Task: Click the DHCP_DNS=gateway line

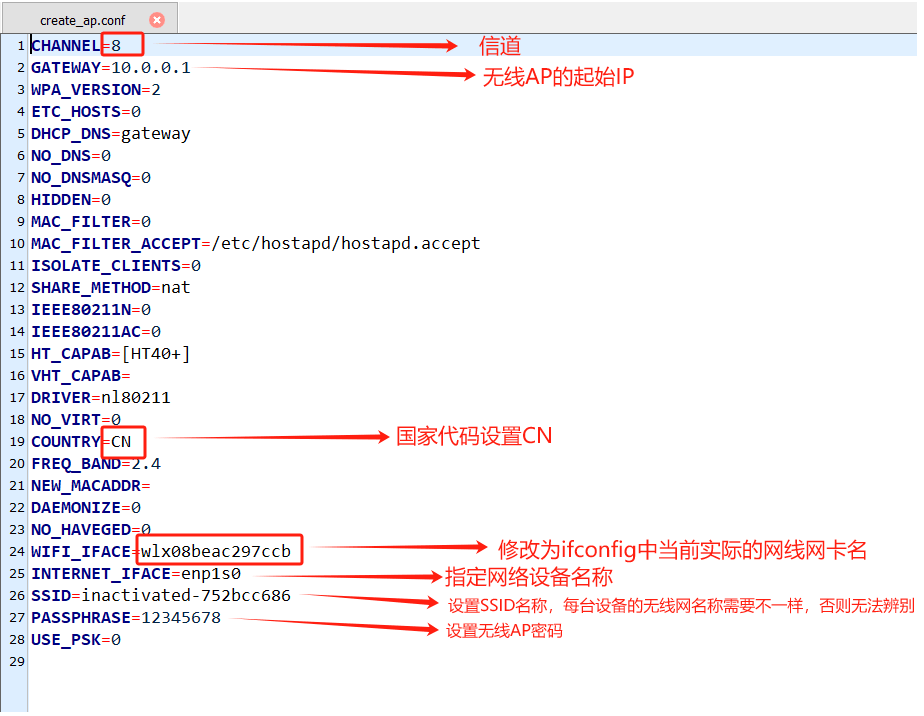Action: click(111, 134)
